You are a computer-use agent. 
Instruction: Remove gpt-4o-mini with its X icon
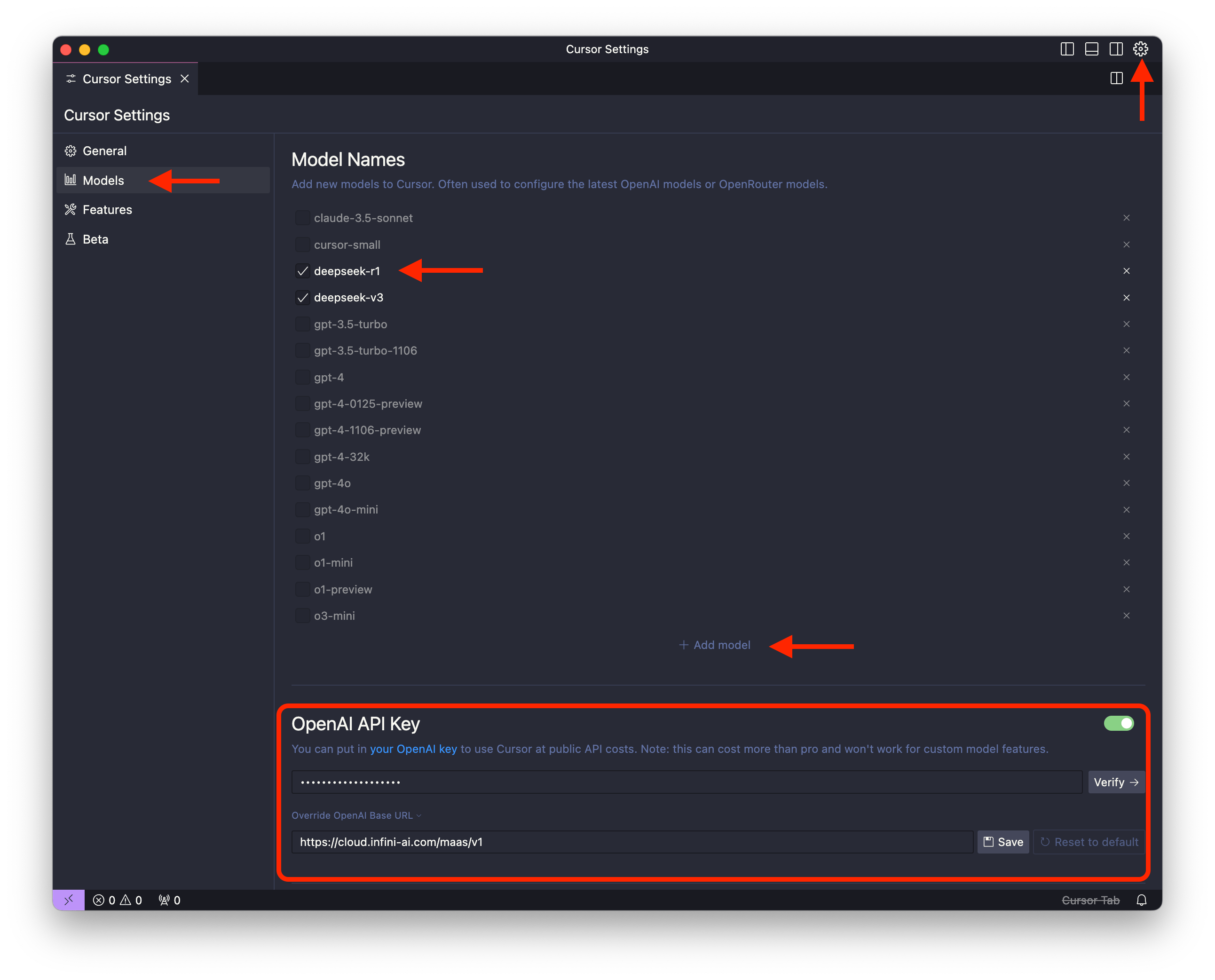click(x=1127, y=510)
